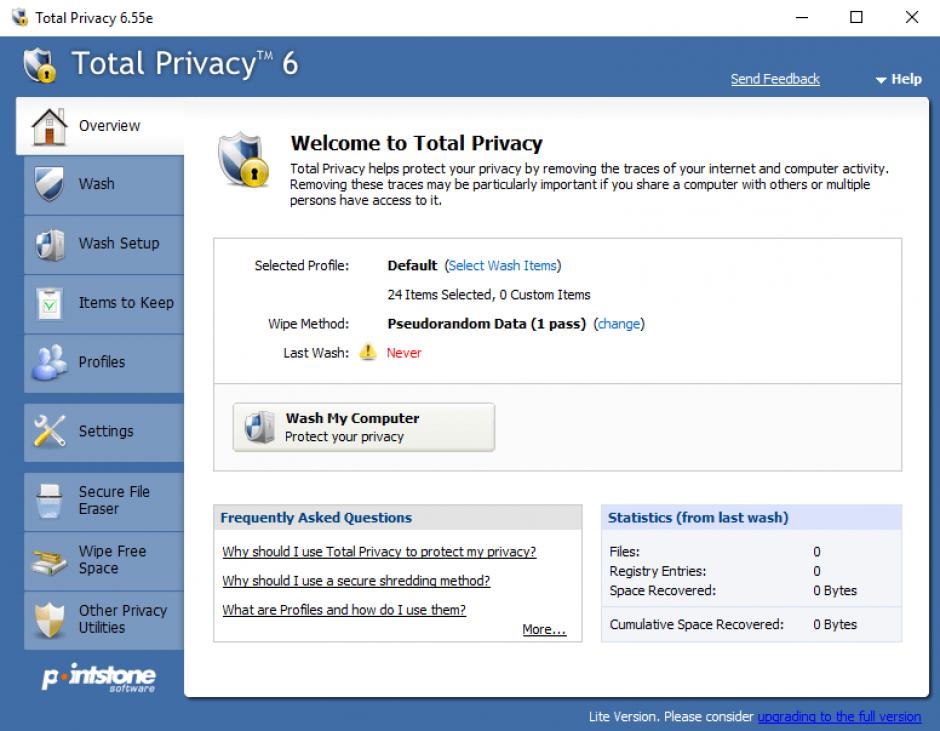Viewport: 940px width, 731px height.
Task: Click the Overview house icon
Action: point(49,126)
